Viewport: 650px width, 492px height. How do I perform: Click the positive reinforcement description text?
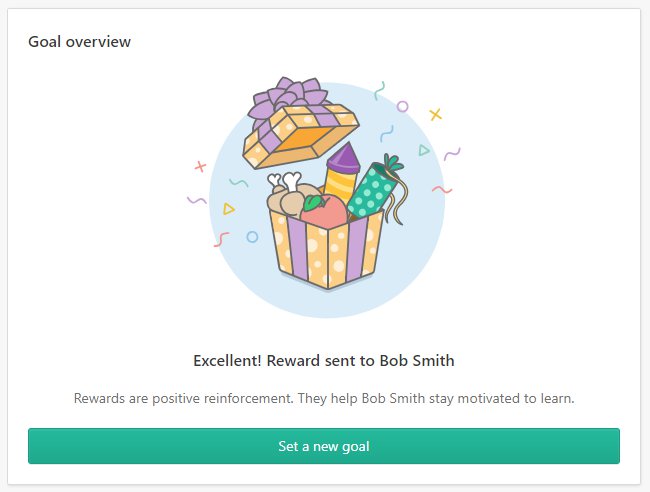(324, 398)
